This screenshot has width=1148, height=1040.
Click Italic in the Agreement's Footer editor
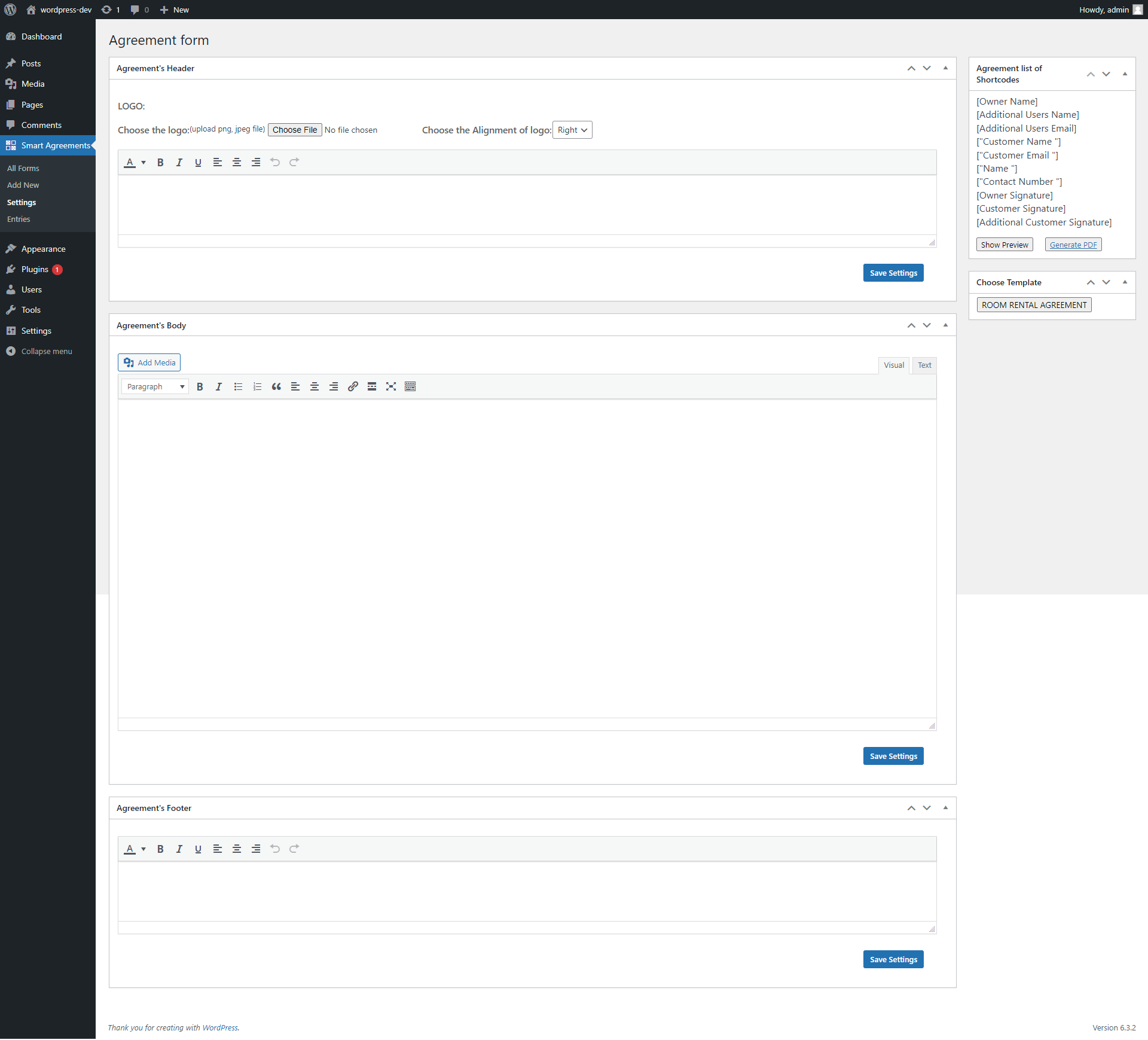(x=179, y=849)
